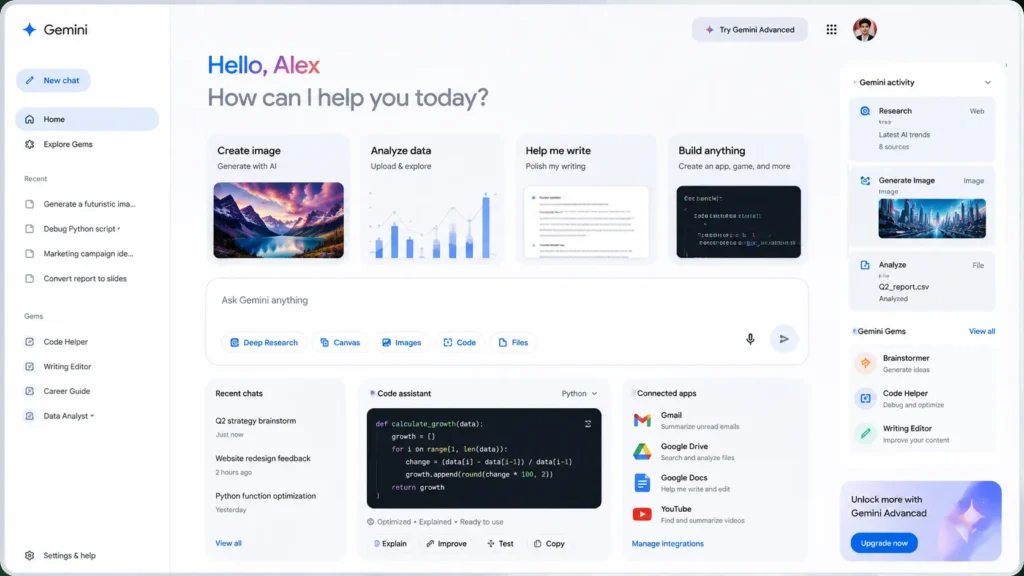Click the Writing Editor pencil icon in Gemini Gems
The height and width of the screenshot is (576, 1024).
pyautogui.click(x=865, y=434)
